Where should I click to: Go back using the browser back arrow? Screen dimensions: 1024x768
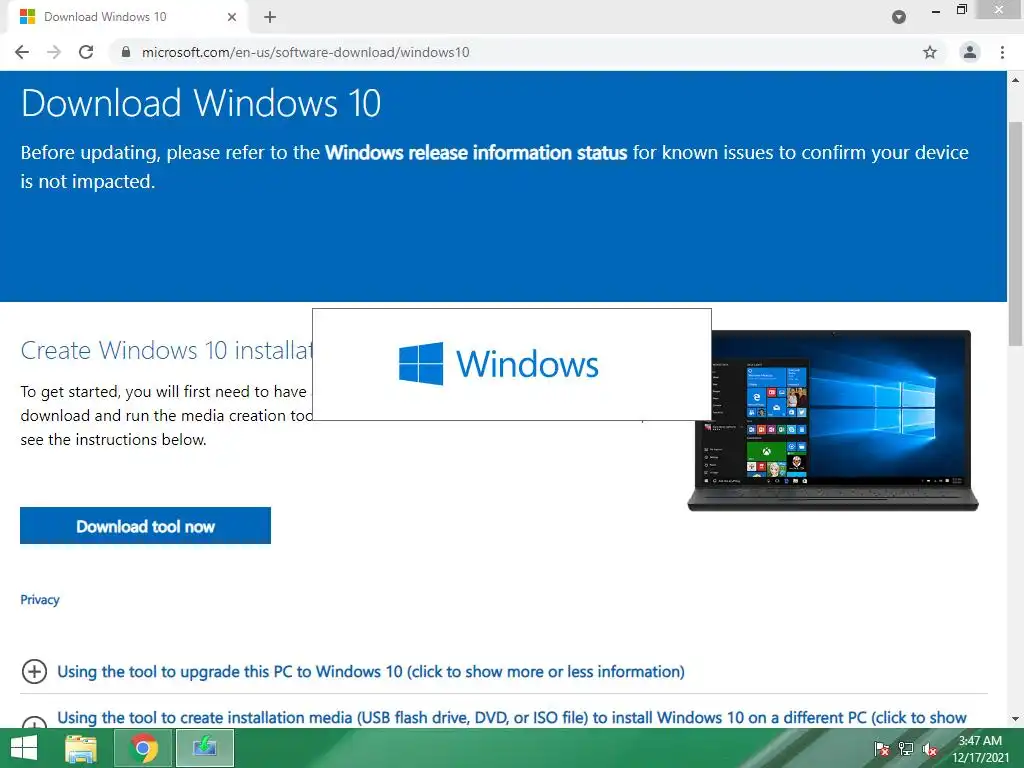pos(22,52)
